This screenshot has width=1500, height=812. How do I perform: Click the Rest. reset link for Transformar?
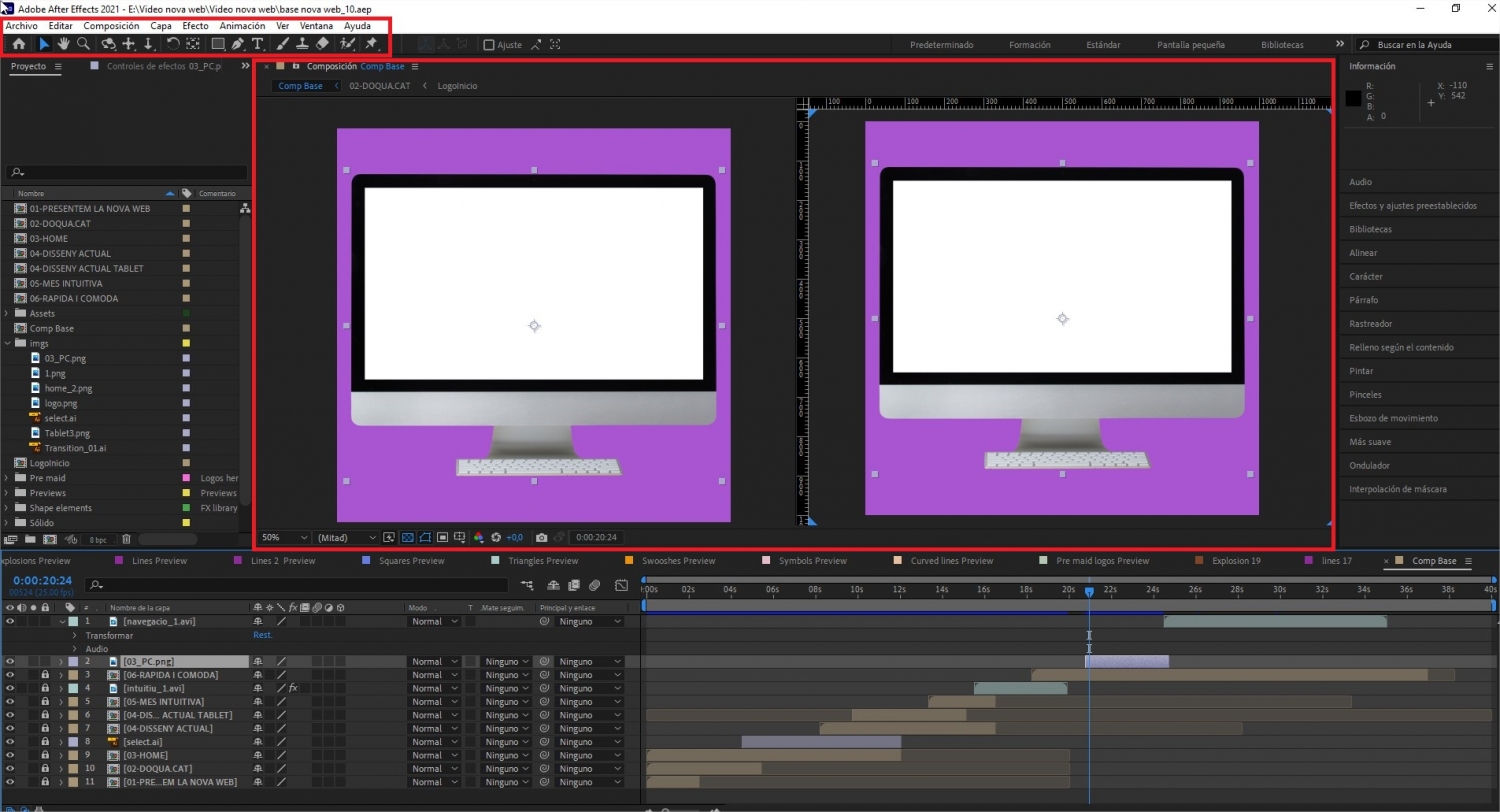(262, 635)
